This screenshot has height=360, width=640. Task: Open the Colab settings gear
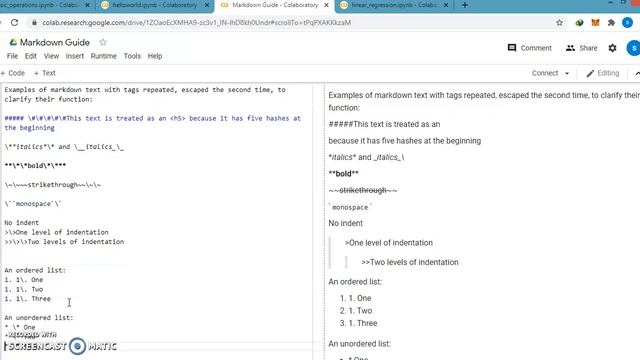tap(612, 48)
